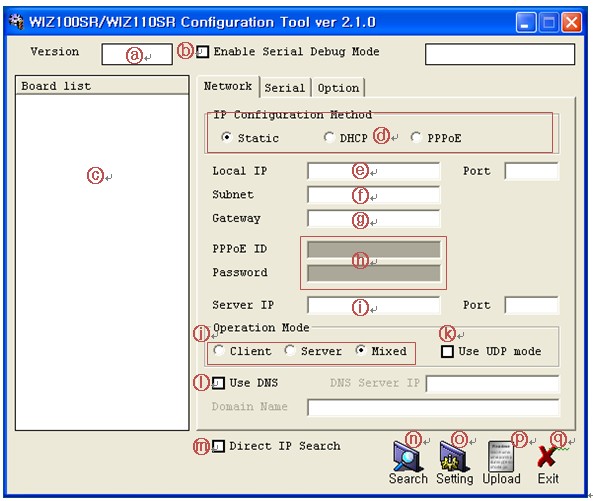Click the Gateway input field
The width and height of the screenshot is (593, 501).
coord(374,219)
